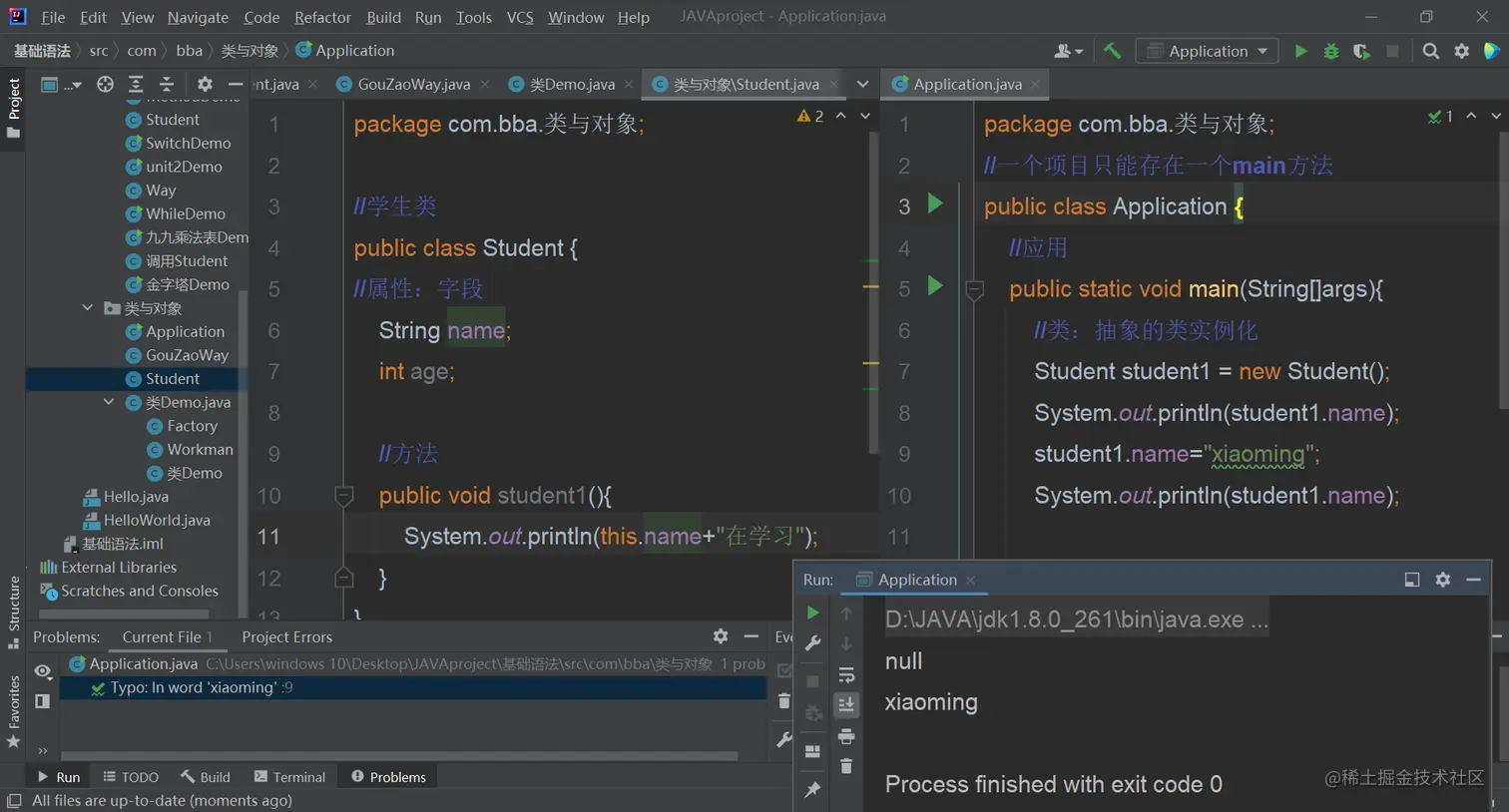Click Project tree horizontal scrollbar

point(123,613)
